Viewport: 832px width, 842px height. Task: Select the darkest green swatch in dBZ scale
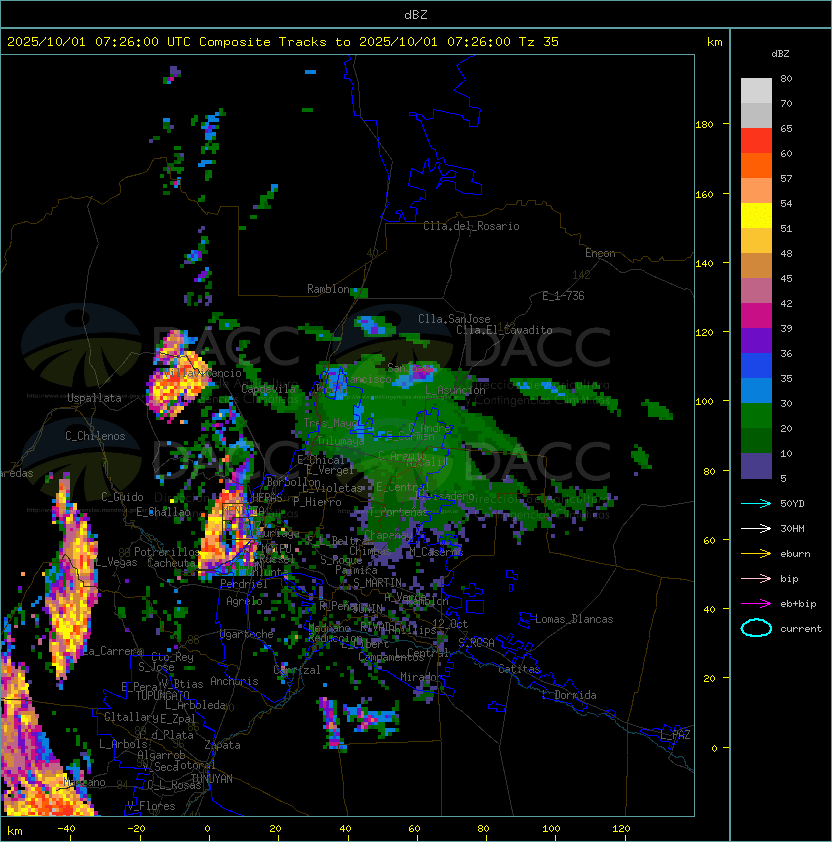click(756, 440)
